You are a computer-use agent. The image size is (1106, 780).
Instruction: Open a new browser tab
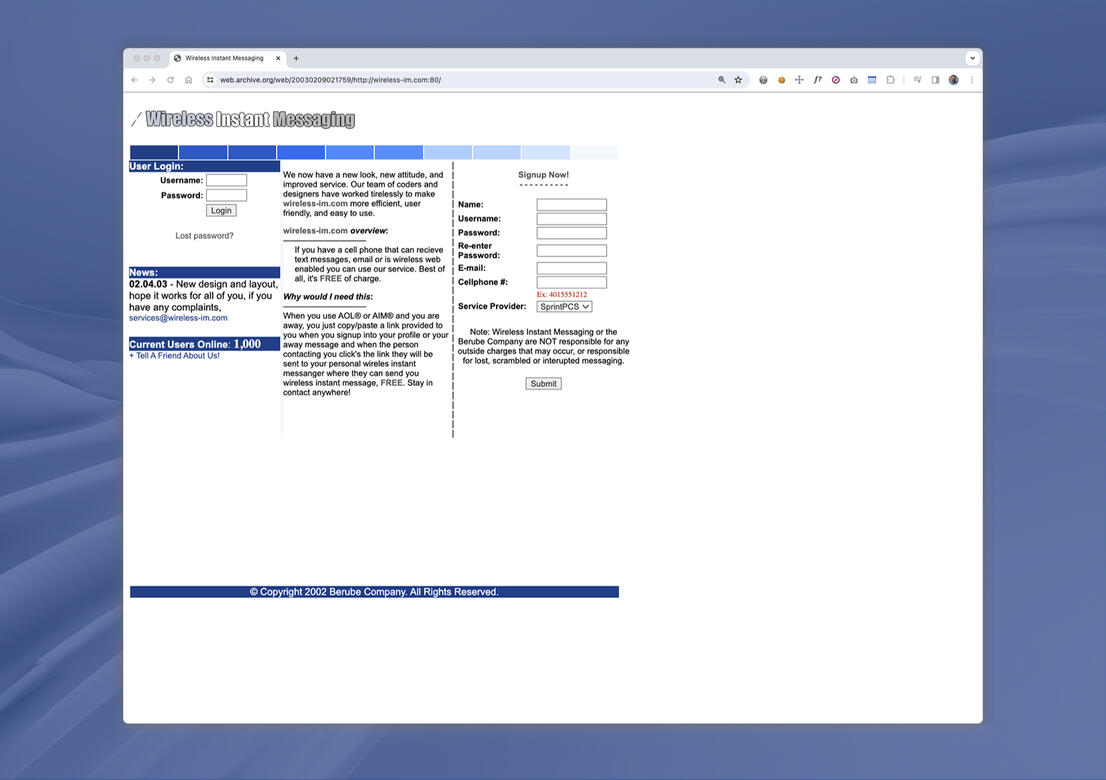(x=296, y=58)
